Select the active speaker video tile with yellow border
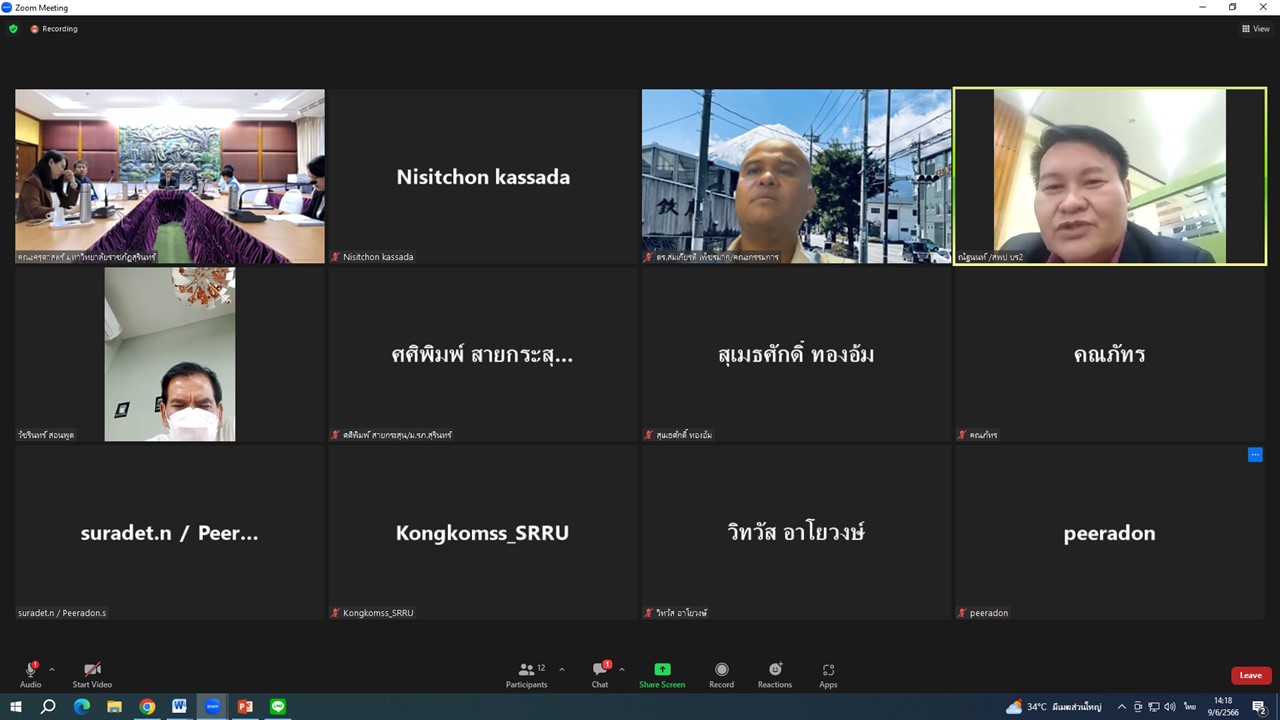Image resolution: width=1280 pixels, height=720 pixels. coord(1110,176)
